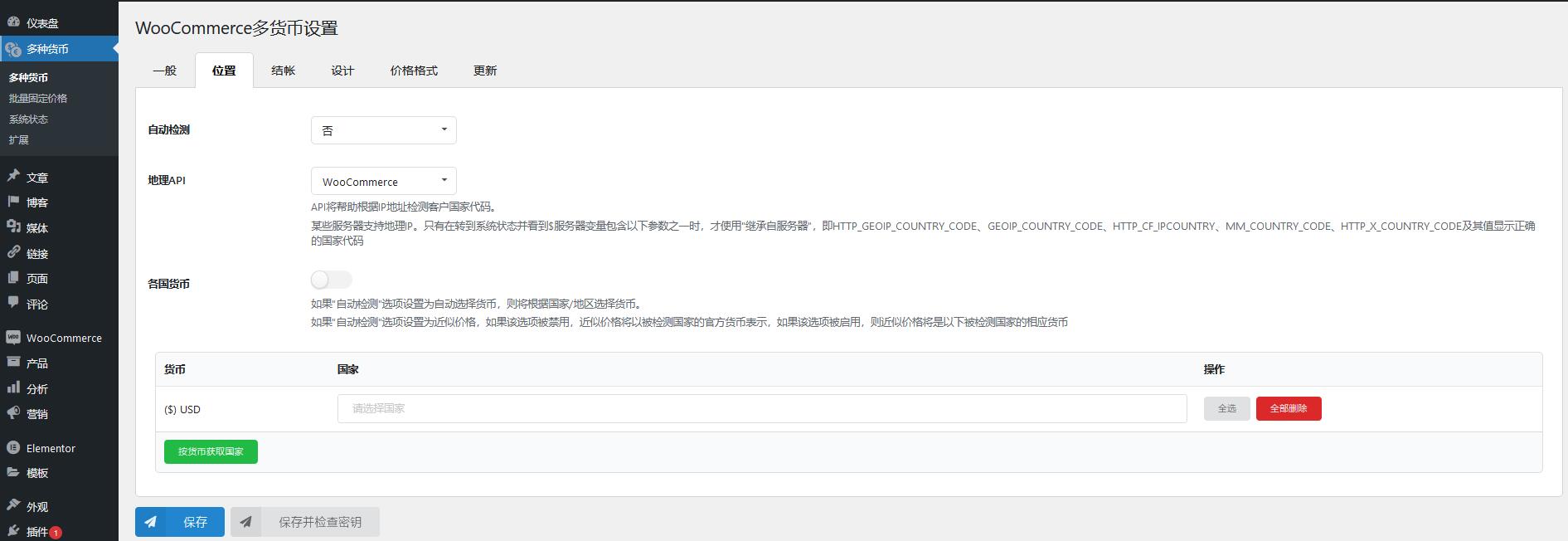Open the 价格格式 tab

[x=414, y=71]
